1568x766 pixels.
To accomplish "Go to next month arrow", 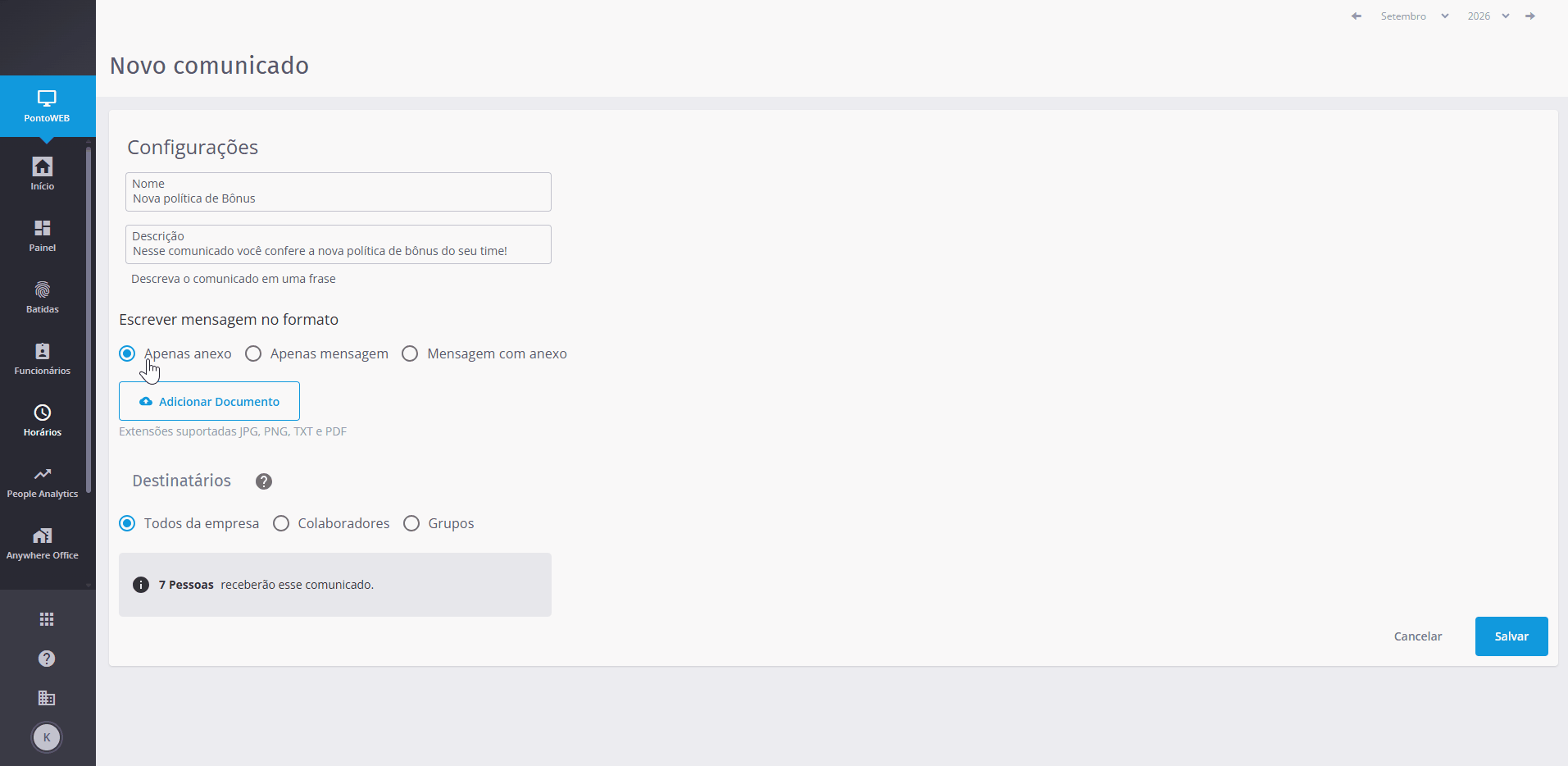I will click(x=1530, y=16).
